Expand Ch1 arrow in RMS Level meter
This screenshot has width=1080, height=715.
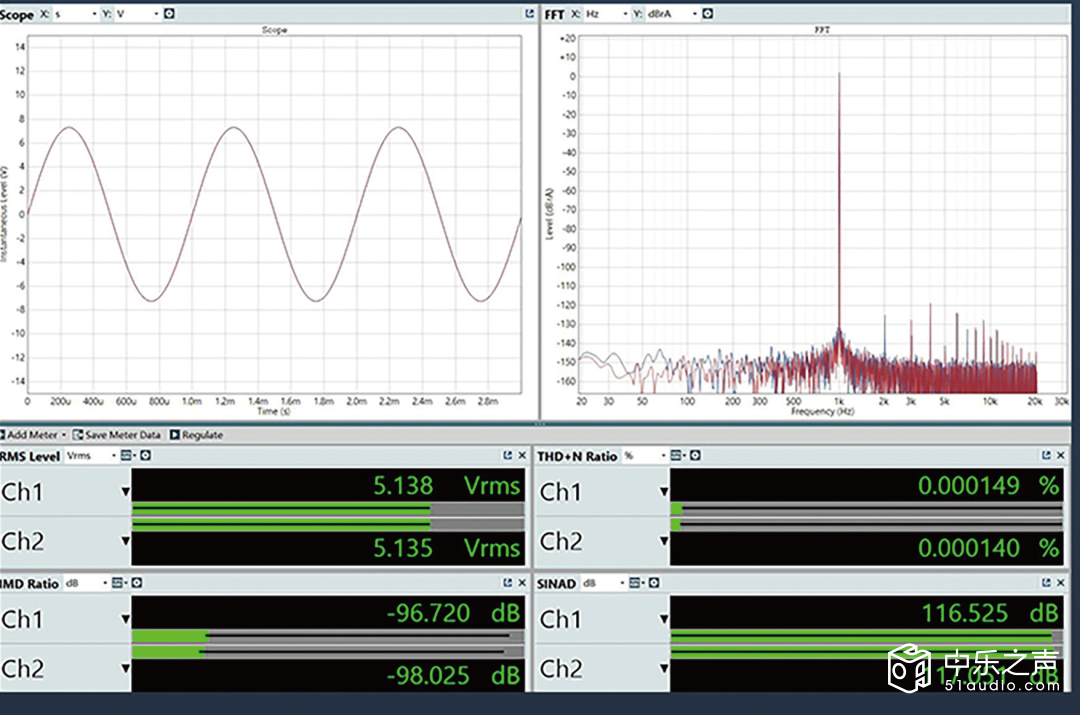click(x=125, y=491)
